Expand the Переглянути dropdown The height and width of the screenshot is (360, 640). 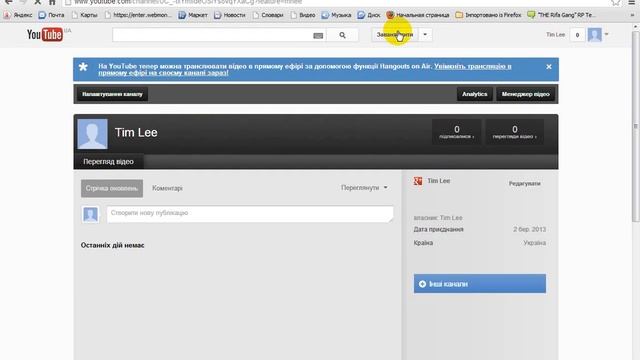(364, 188)
